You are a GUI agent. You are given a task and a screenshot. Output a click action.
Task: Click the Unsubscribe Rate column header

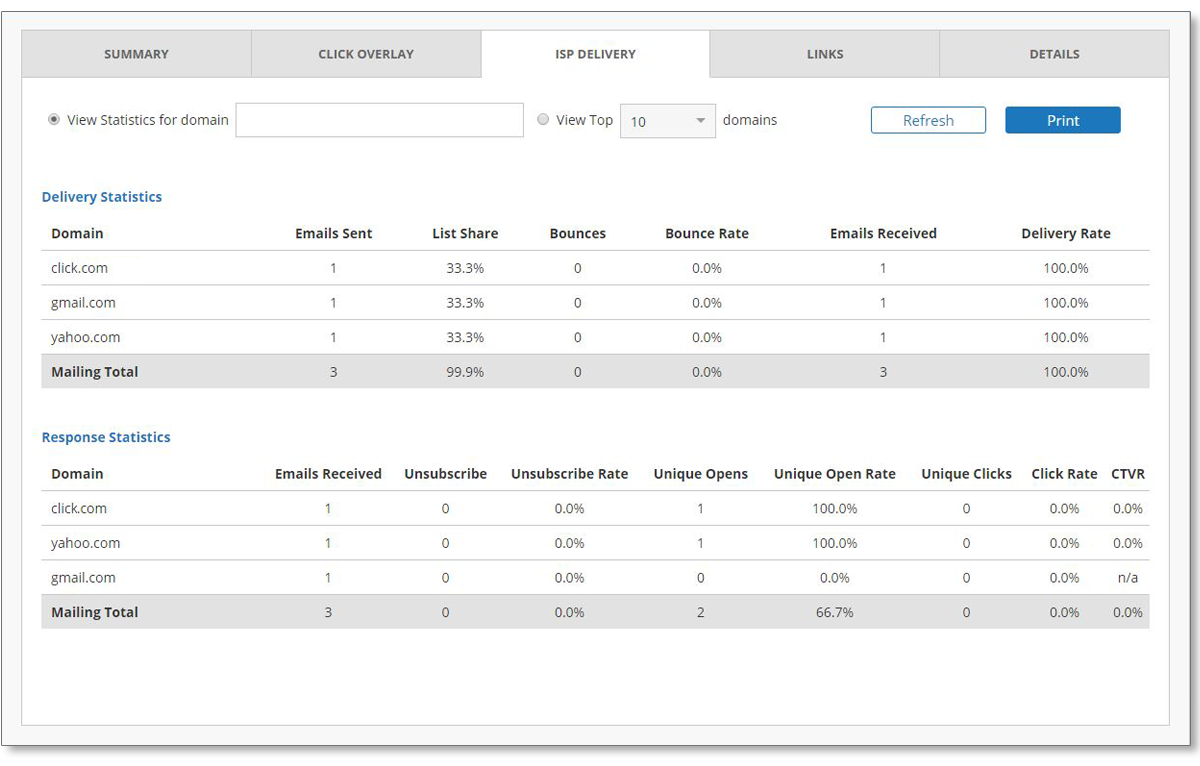tap(570, 474)
